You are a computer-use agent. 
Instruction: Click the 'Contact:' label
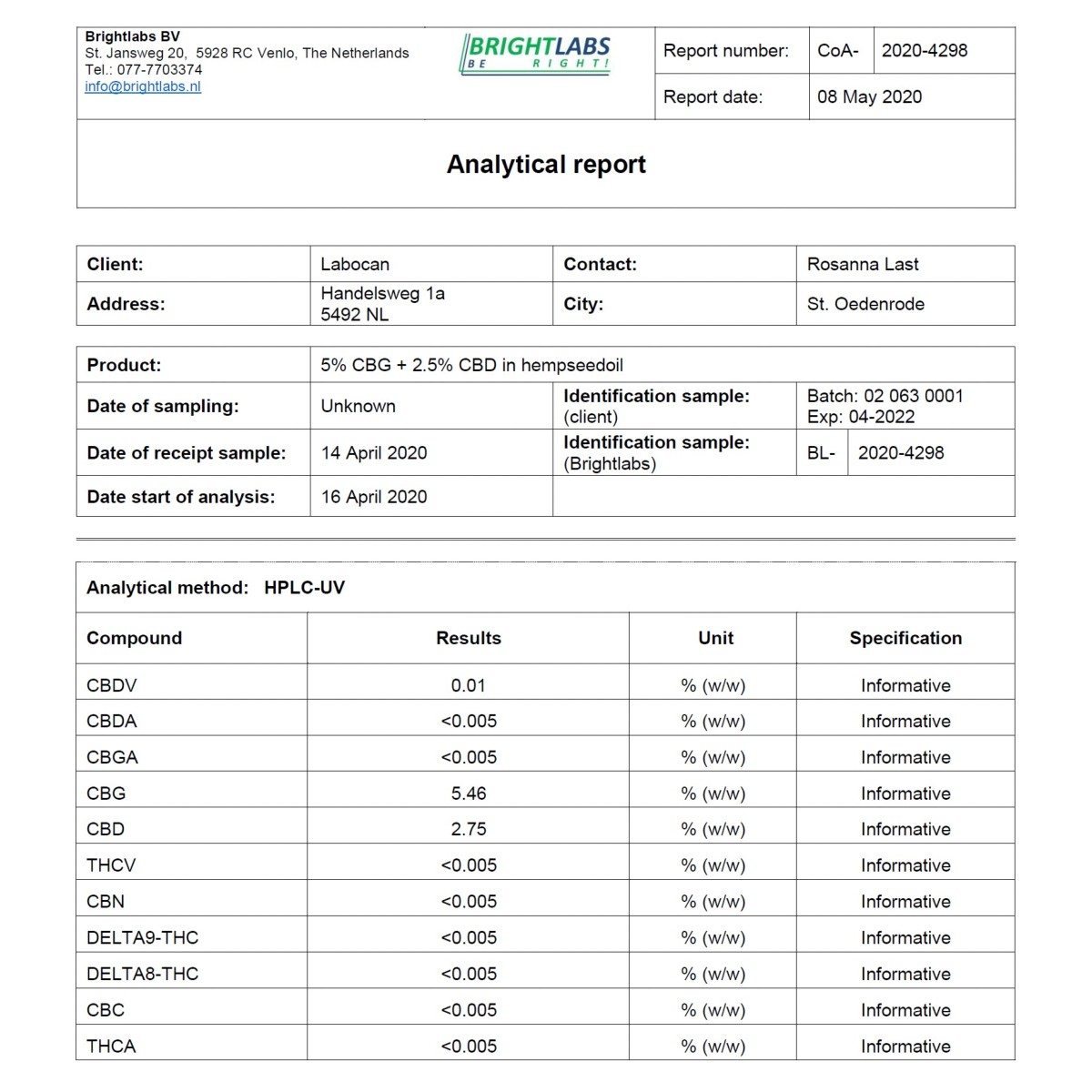click(x=601, y=265)
